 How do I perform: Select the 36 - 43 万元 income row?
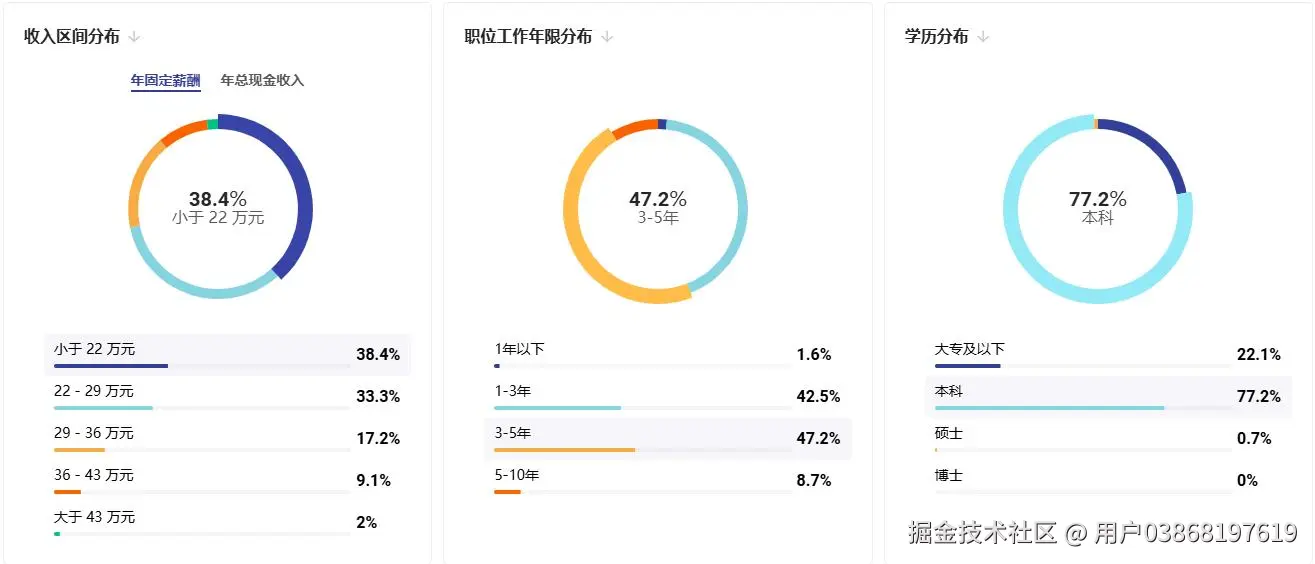[227, 480]
